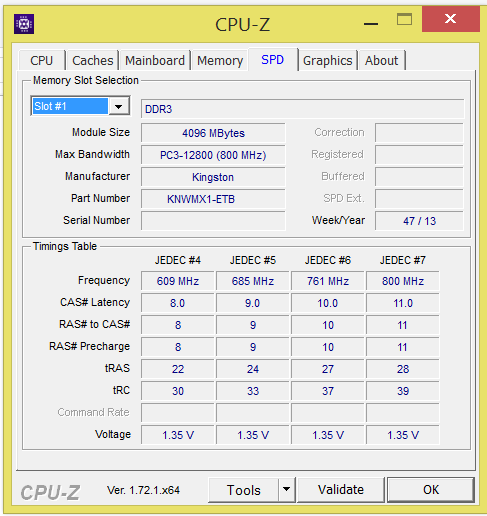Click the 4096 MBytes module size value
Screen dimensions: 487x516
(x=213, y=133)
